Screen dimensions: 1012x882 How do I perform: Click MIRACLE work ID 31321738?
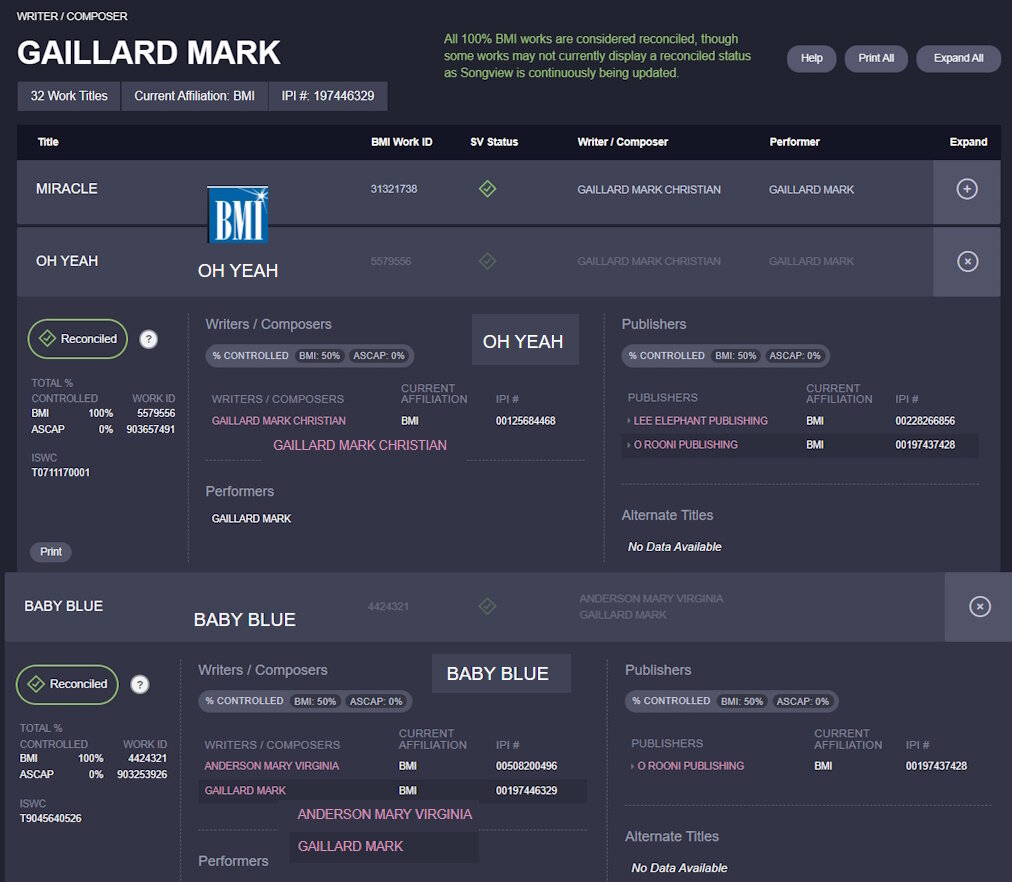394,189
